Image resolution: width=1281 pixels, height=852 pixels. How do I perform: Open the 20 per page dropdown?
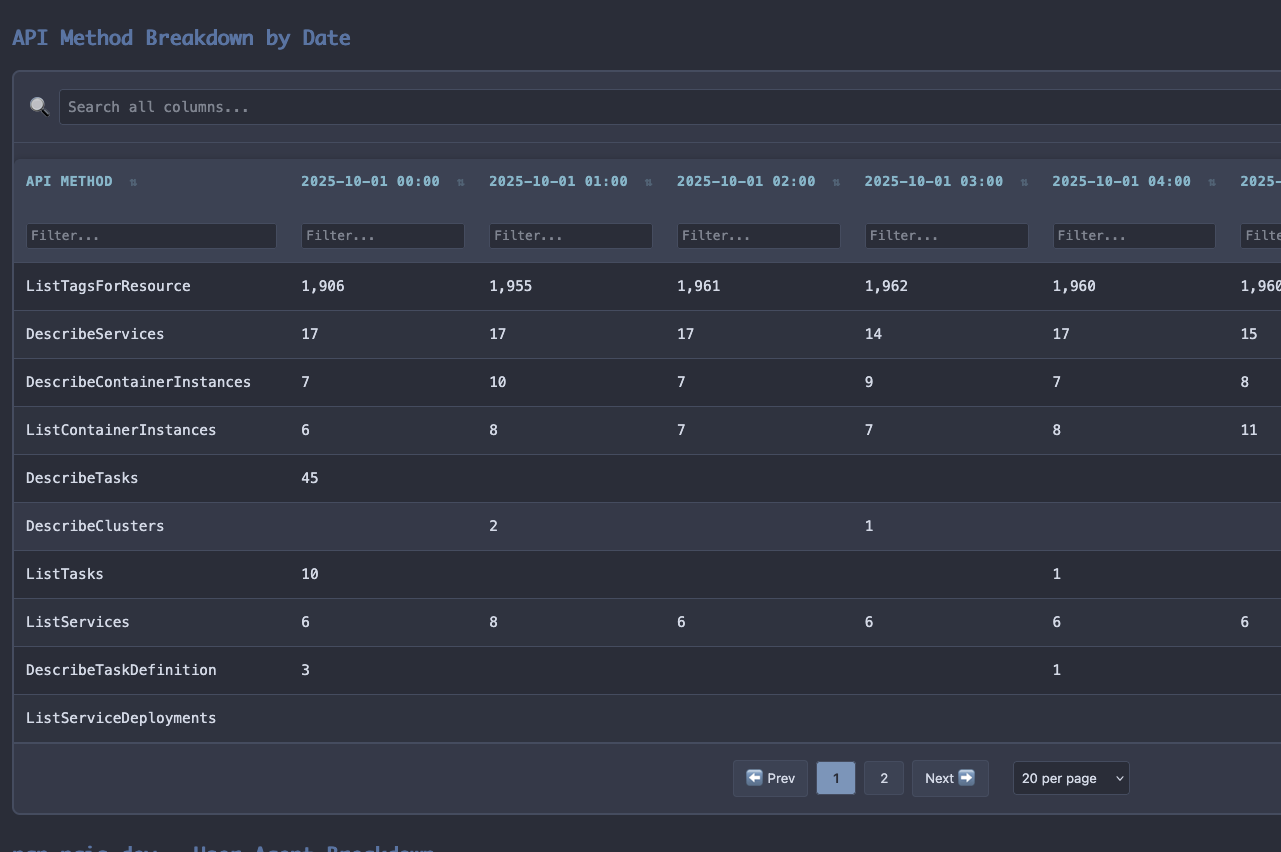click(1071, 778)
